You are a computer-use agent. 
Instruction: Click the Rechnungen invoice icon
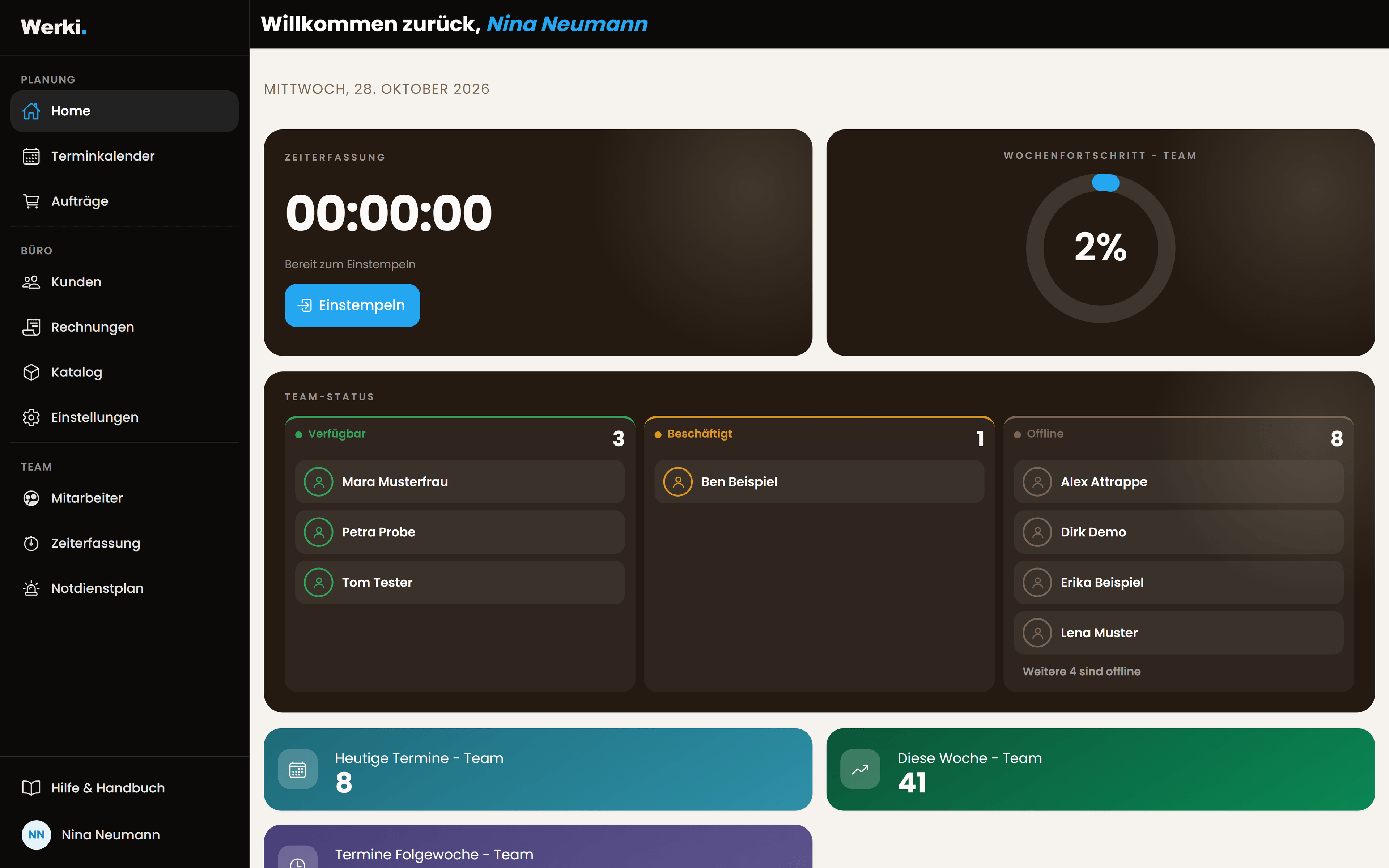(x=31, y=327)
